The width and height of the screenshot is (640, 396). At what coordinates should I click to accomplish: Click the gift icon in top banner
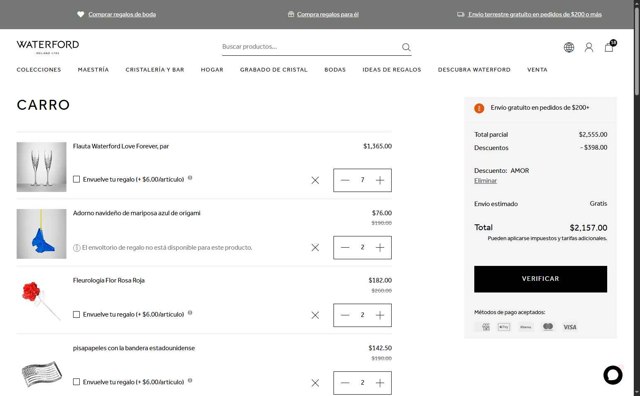click(x=291, y=14)
